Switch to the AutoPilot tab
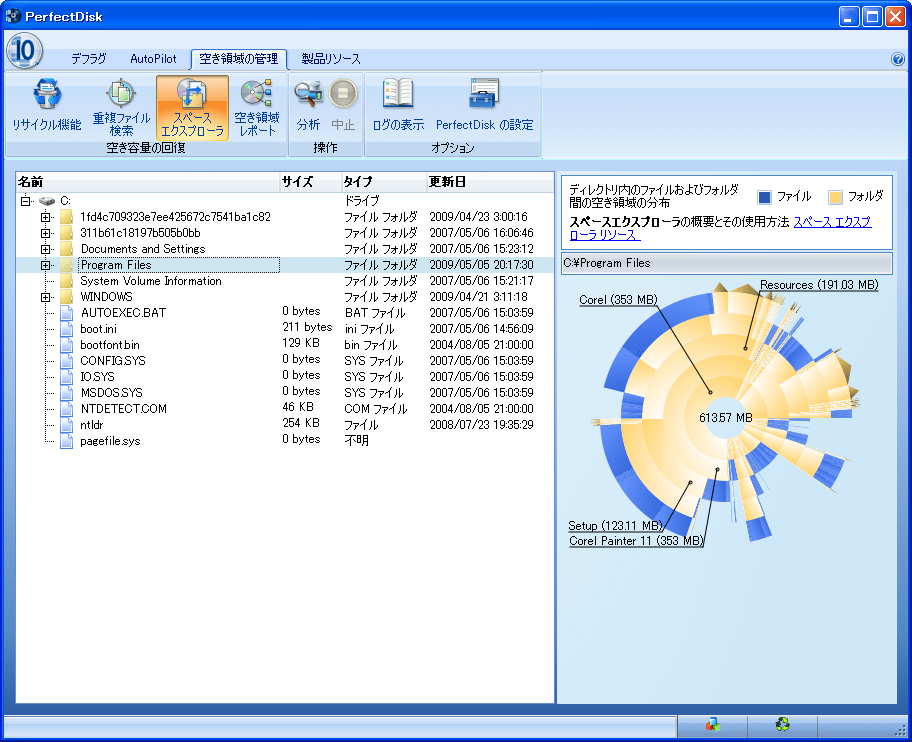The image size is (912, 742). tap(153, 59)
